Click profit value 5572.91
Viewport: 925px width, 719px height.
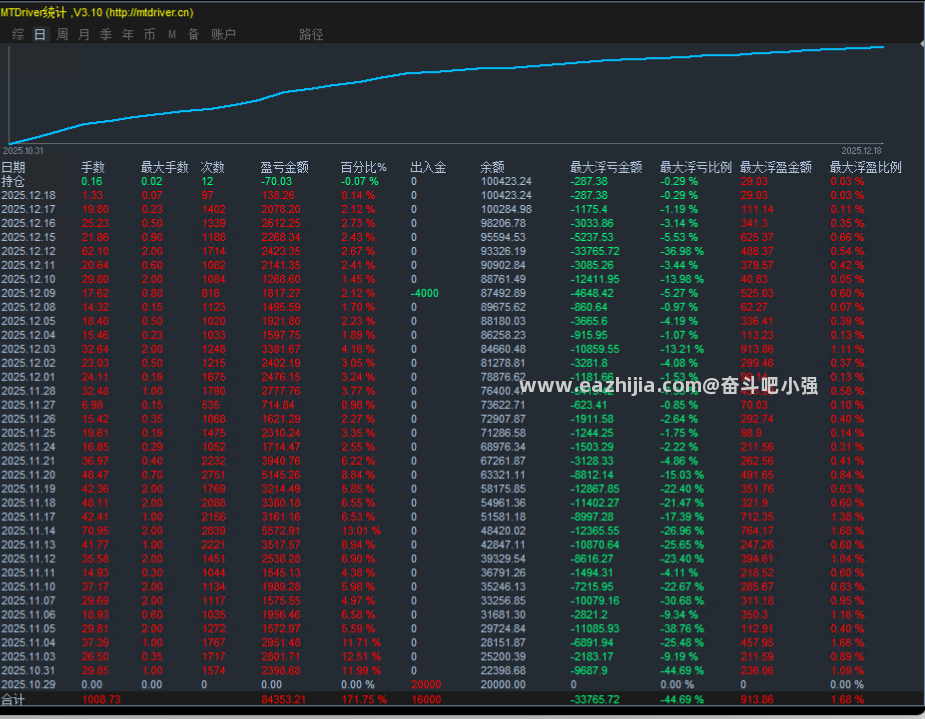[281, 531]
